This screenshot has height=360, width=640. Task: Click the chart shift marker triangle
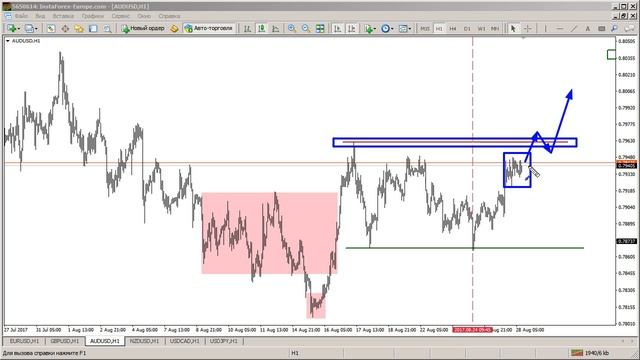tap(524, 38)
